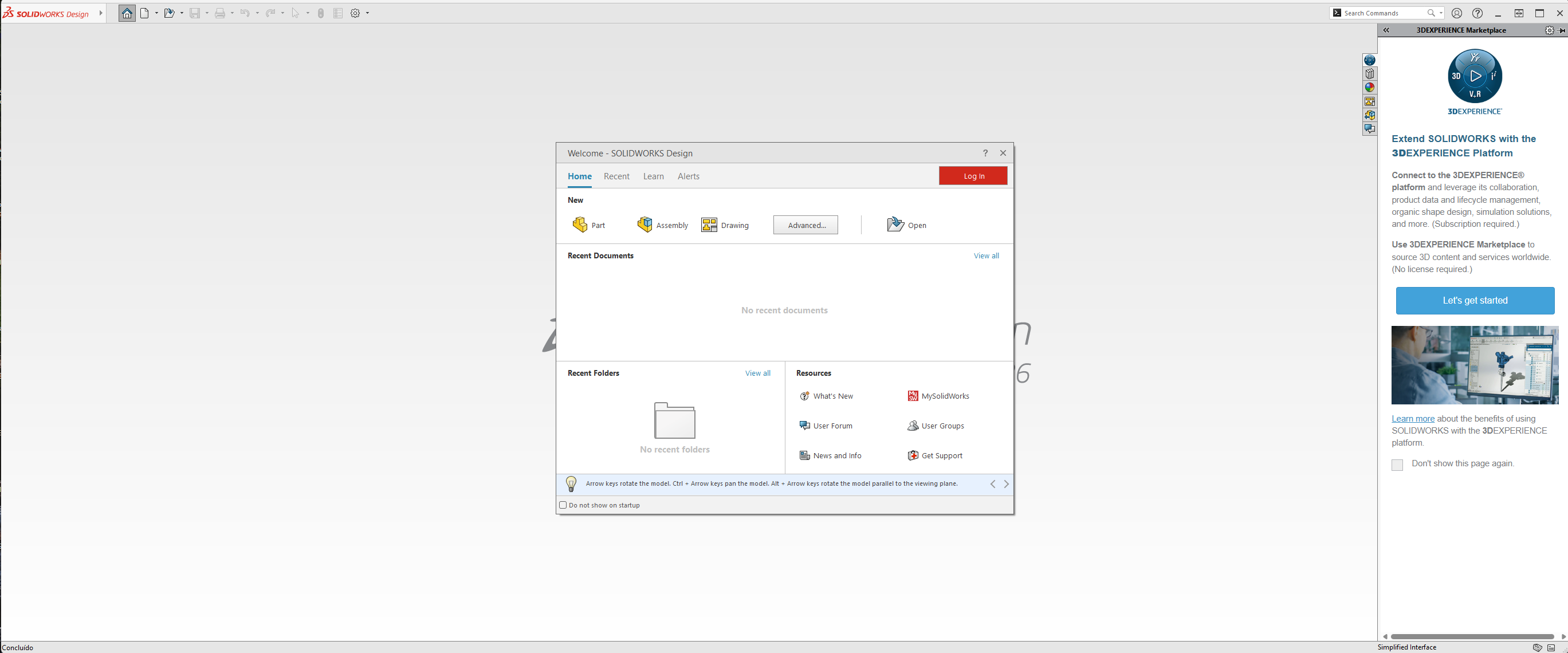Open the SOLIDWORKS Forum task pane tab
Screen dimensions: 1568x653
1370,129
